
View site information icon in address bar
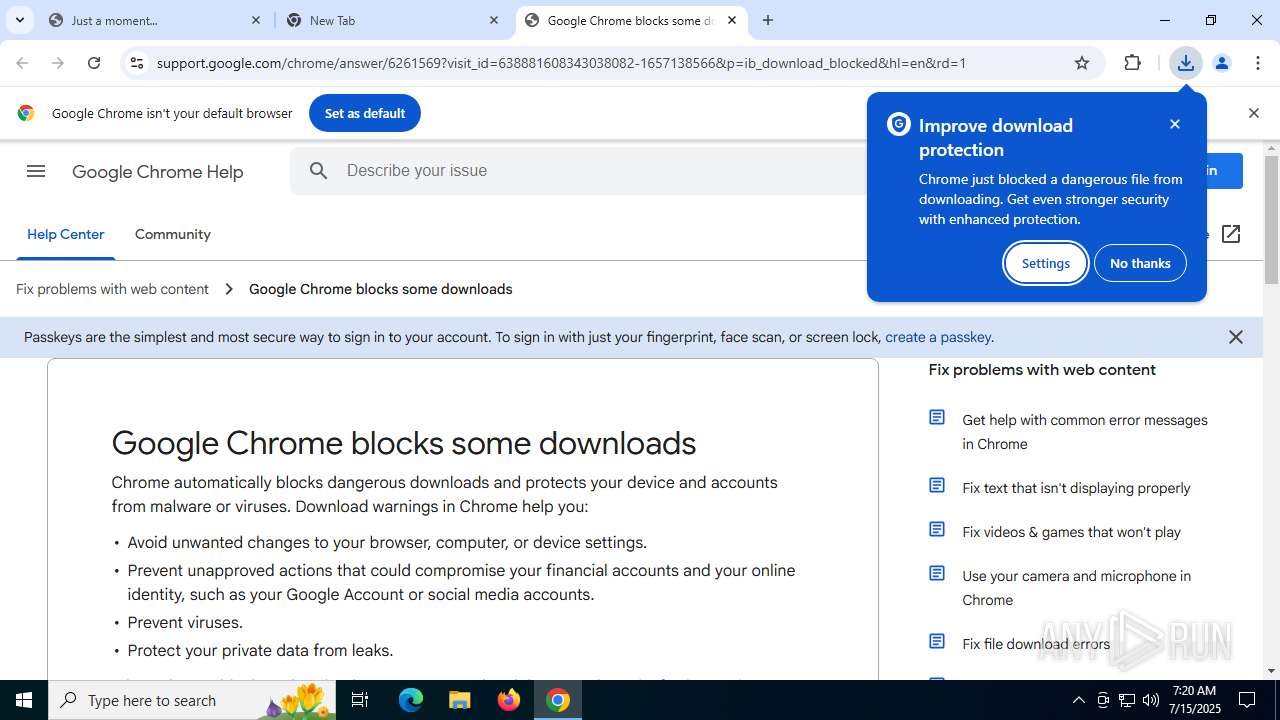(137, 63)
